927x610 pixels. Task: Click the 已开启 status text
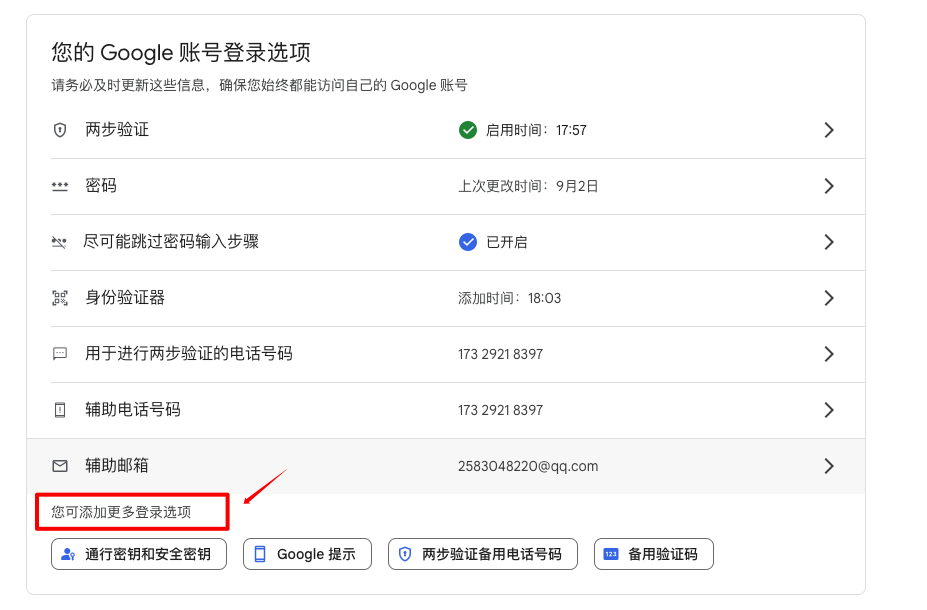[x=507, y=242]
